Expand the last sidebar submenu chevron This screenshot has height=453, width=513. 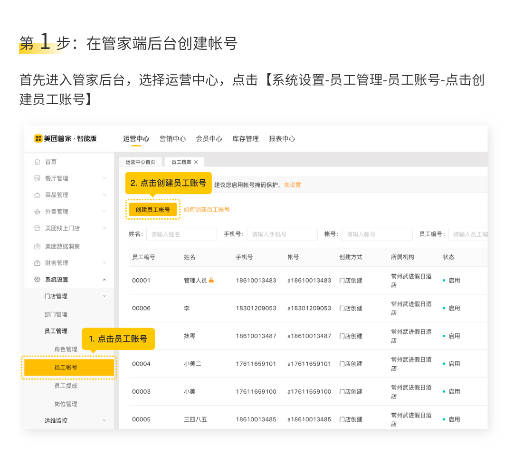pos(104,420)
